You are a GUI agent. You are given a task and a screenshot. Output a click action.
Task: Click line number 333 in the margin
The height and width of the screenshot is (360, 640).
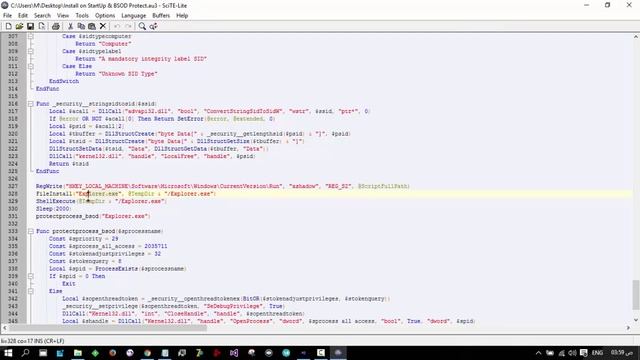tap(13, 231)
